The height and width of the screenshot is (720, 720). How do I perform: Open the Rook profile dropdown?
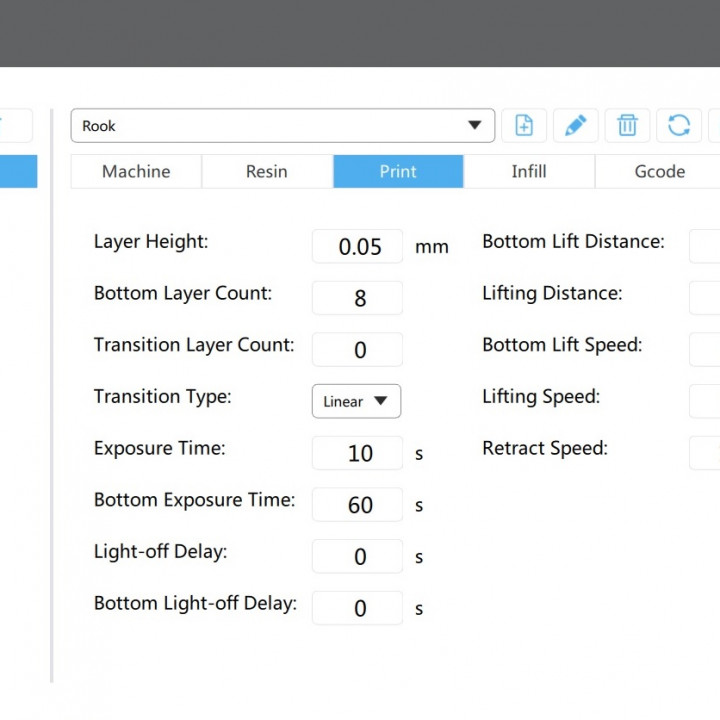click(282, 126)
